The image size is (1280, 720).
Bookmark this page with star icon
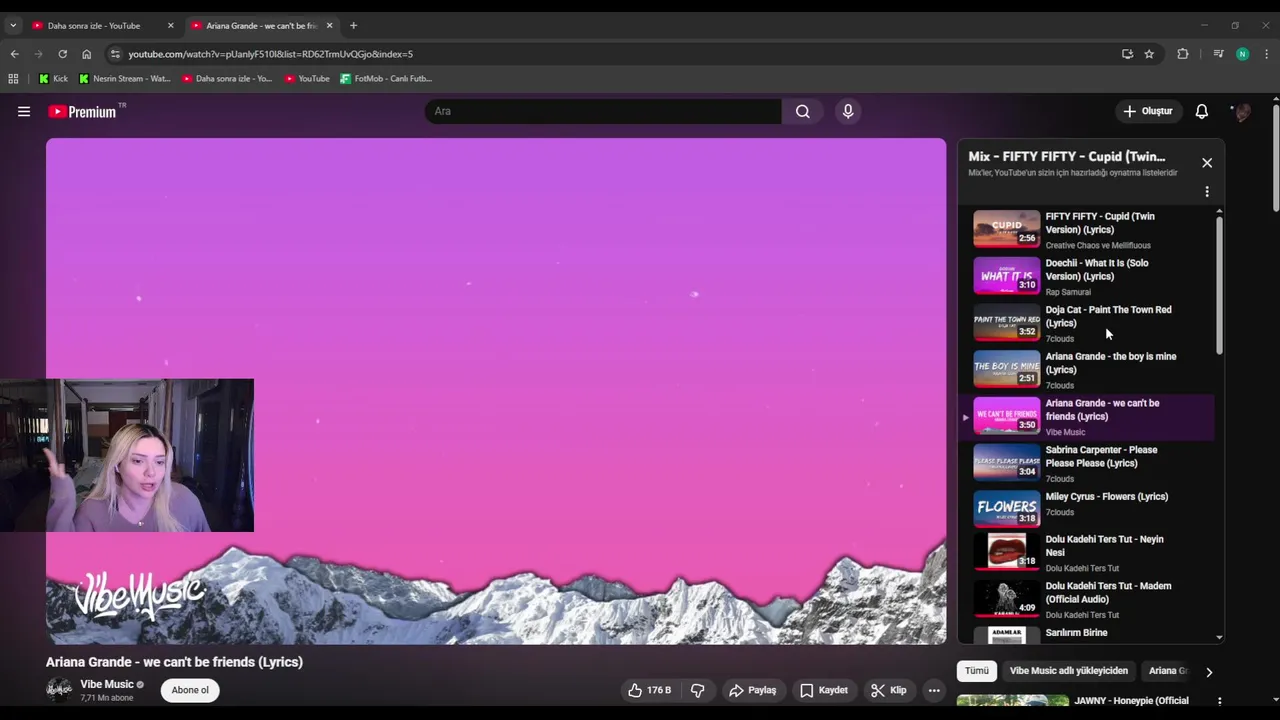click(1149, 54)
